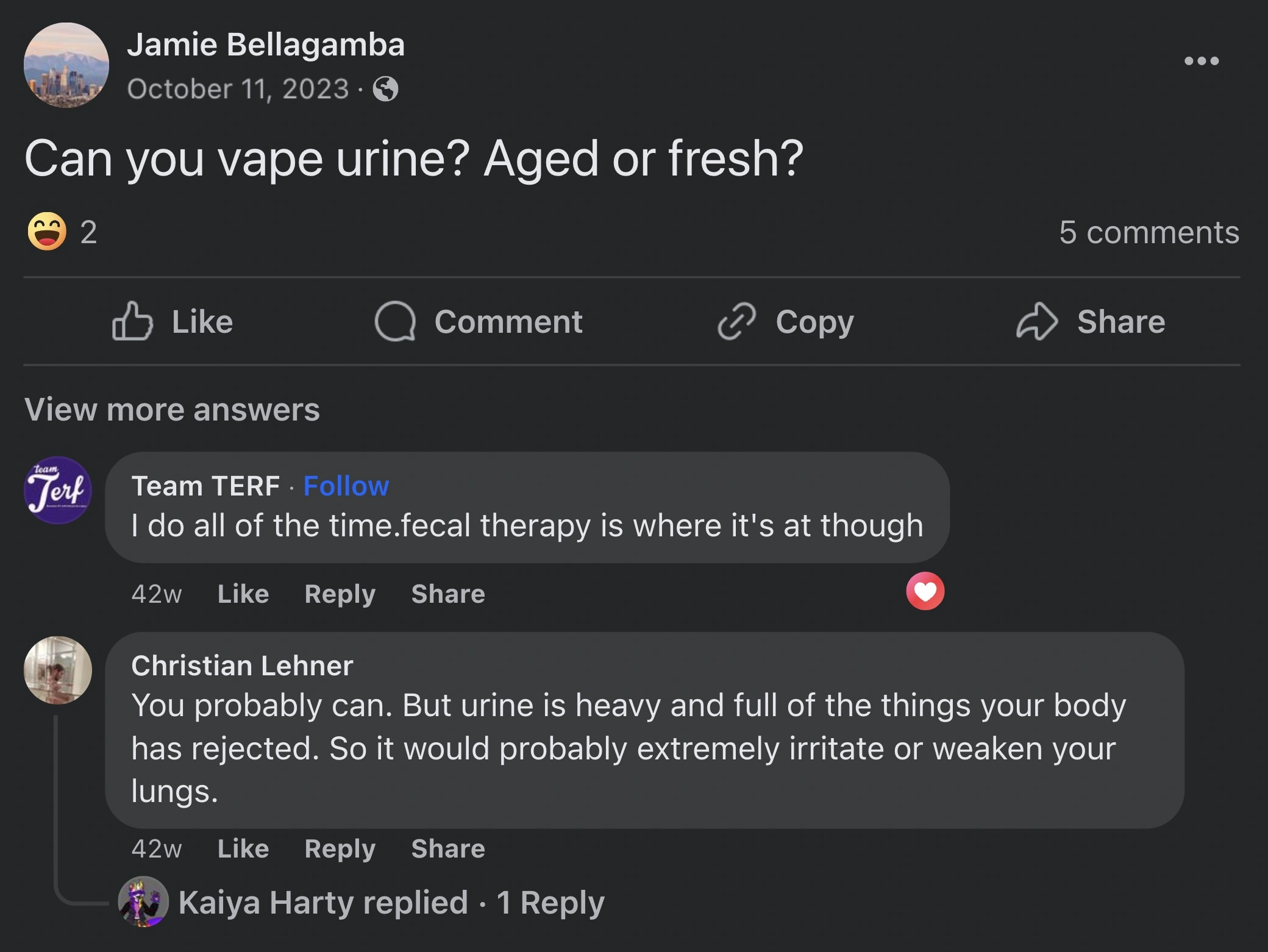Viewport: 1268px width, 952px height.
Task: Click the Share arrow icon
Action: pyautogui.click(x=1036, y=322)
